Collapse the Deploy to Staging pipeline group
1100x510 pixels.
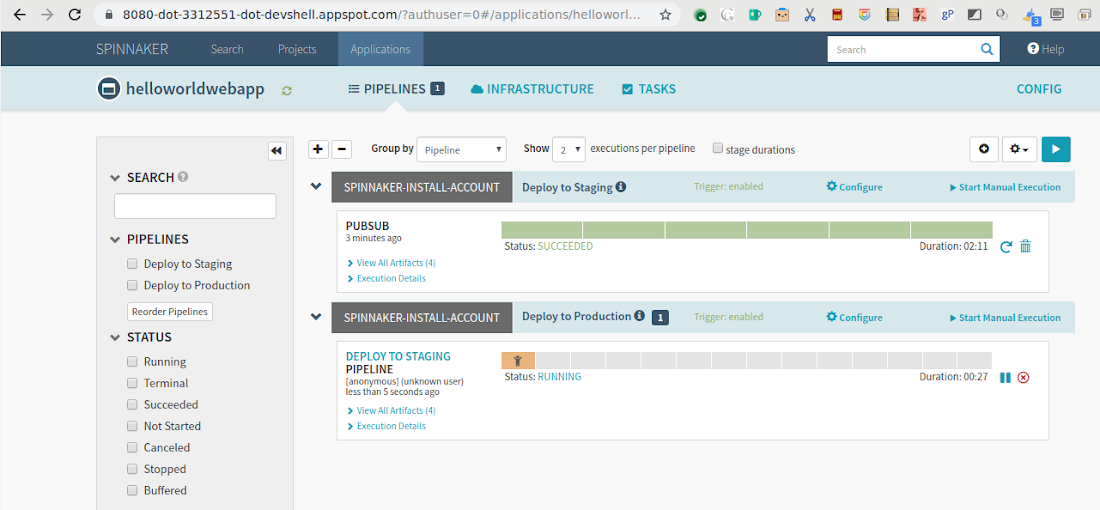click(x=316, y=186)
